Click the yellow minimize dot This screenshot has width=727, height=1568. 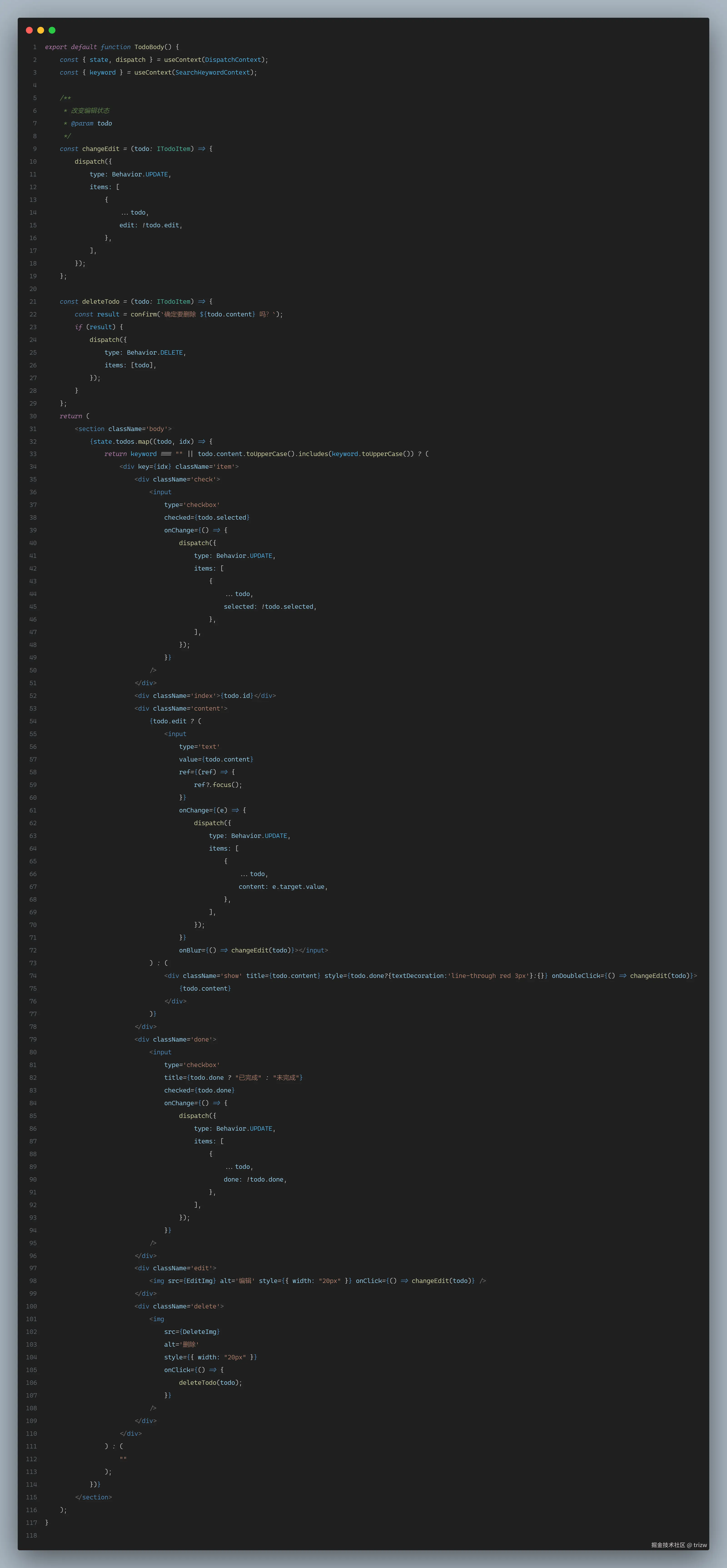[x=41, y=30]
